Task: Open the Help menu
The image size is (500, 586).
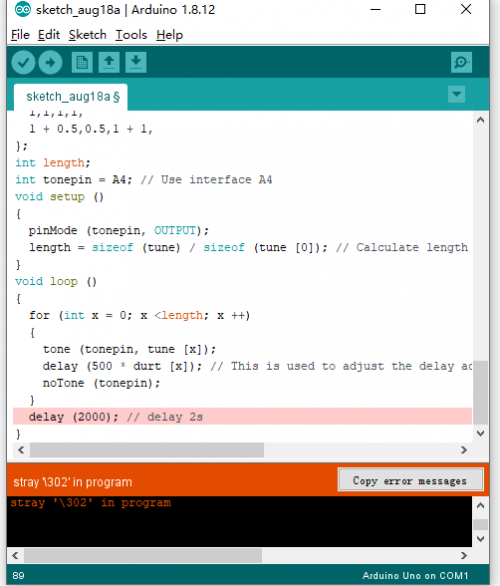Action: coord(169,35)
